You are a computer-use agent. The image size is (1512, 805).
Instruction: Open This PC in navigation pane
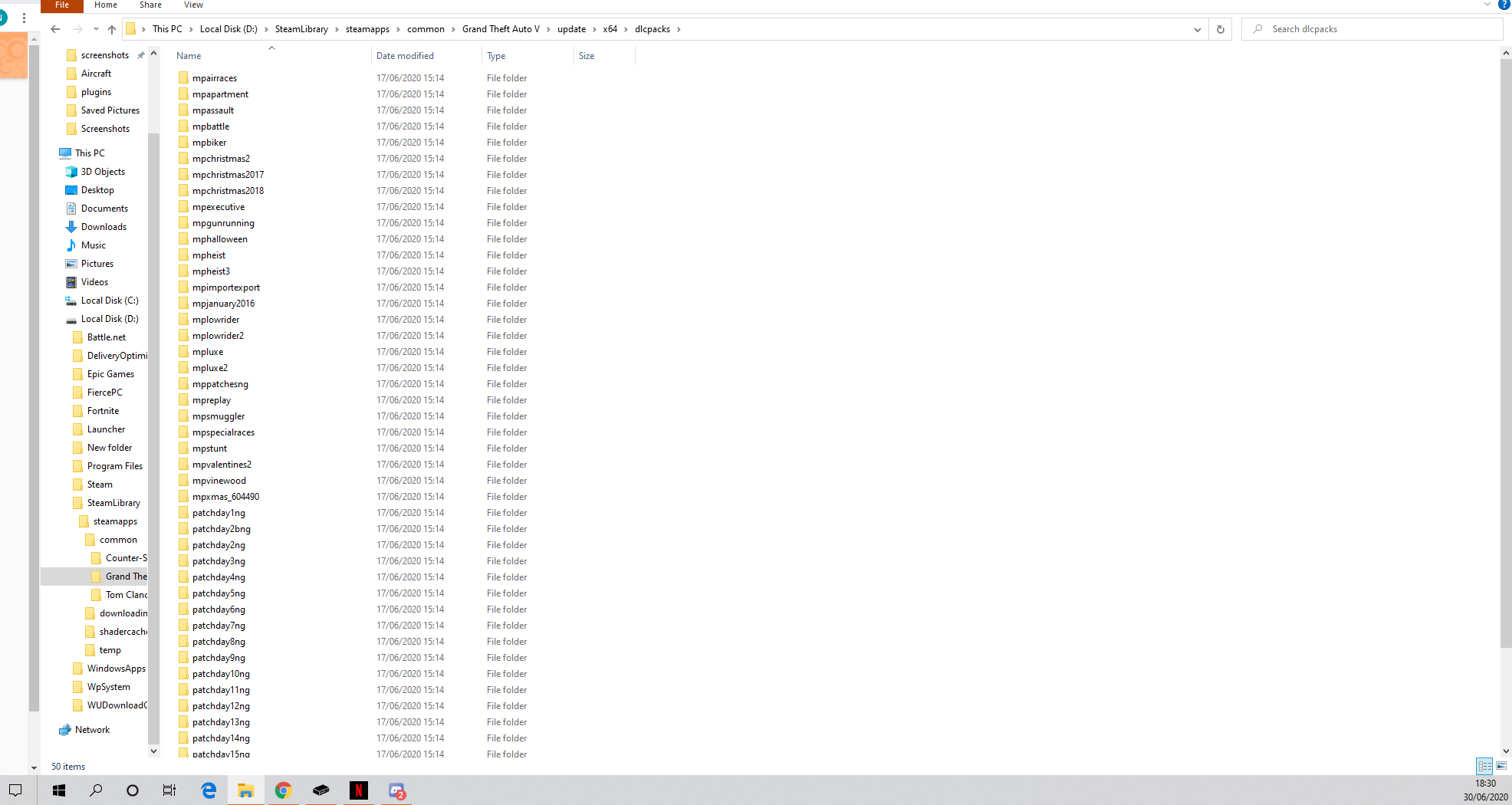click(90, 153)
